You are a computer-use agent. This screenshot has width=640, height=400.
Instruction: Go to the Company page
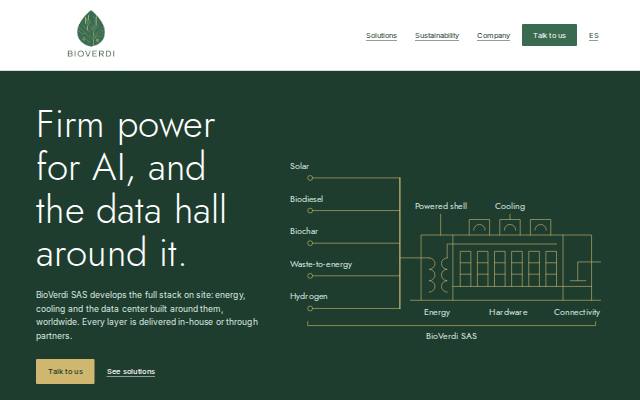tap(493, 36)
